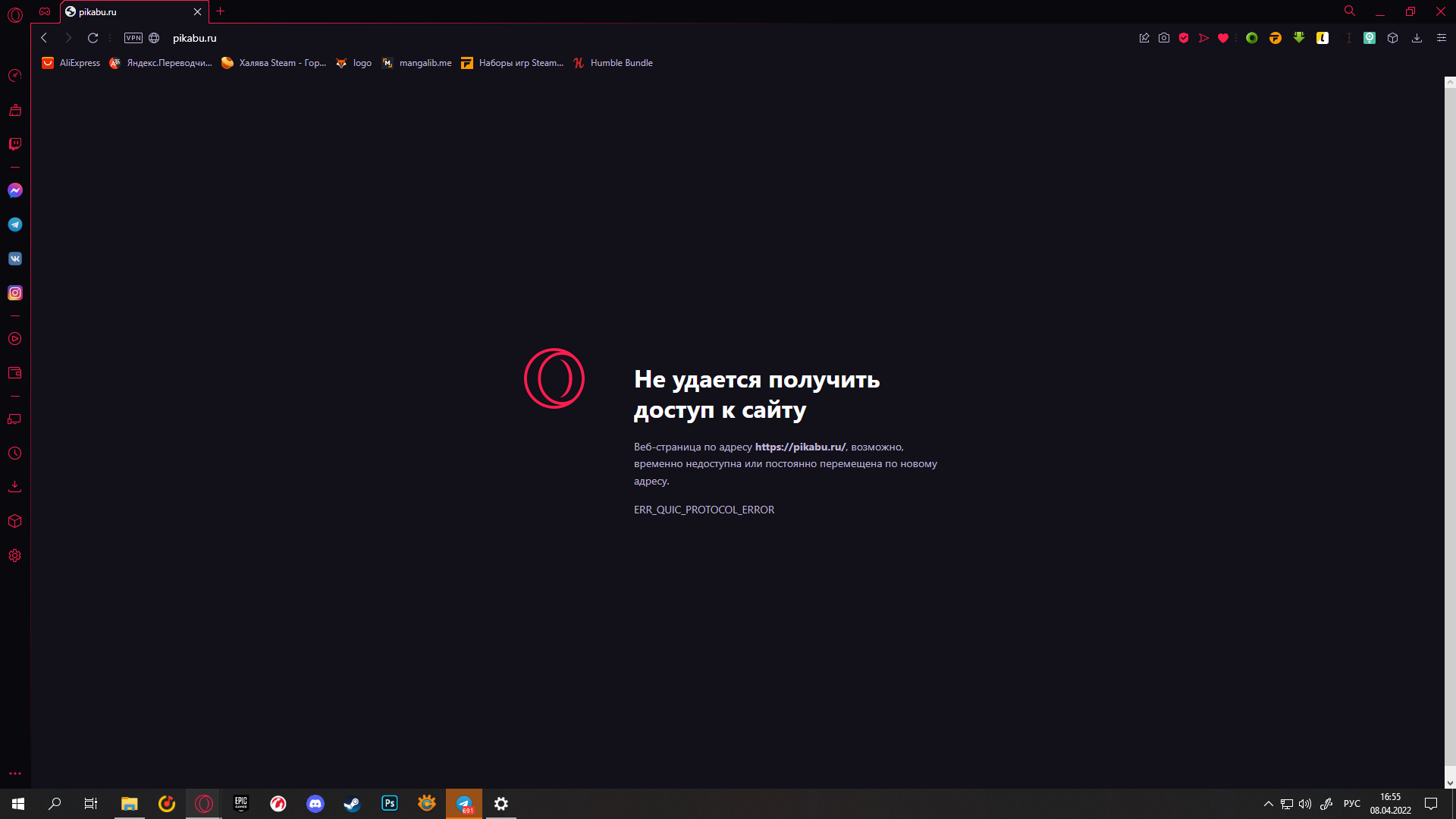Open the AliExpress bookmark tab
Image resolution: width=1456 pixels, height=819 pixels.
(x=71, y=63)
